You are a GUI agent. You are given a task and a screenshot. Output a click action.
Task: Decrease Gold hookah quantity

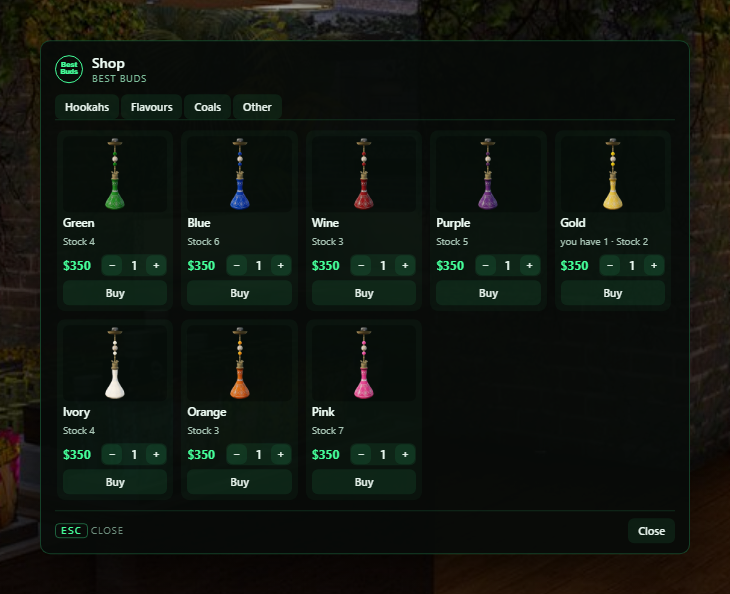(610, 265)
